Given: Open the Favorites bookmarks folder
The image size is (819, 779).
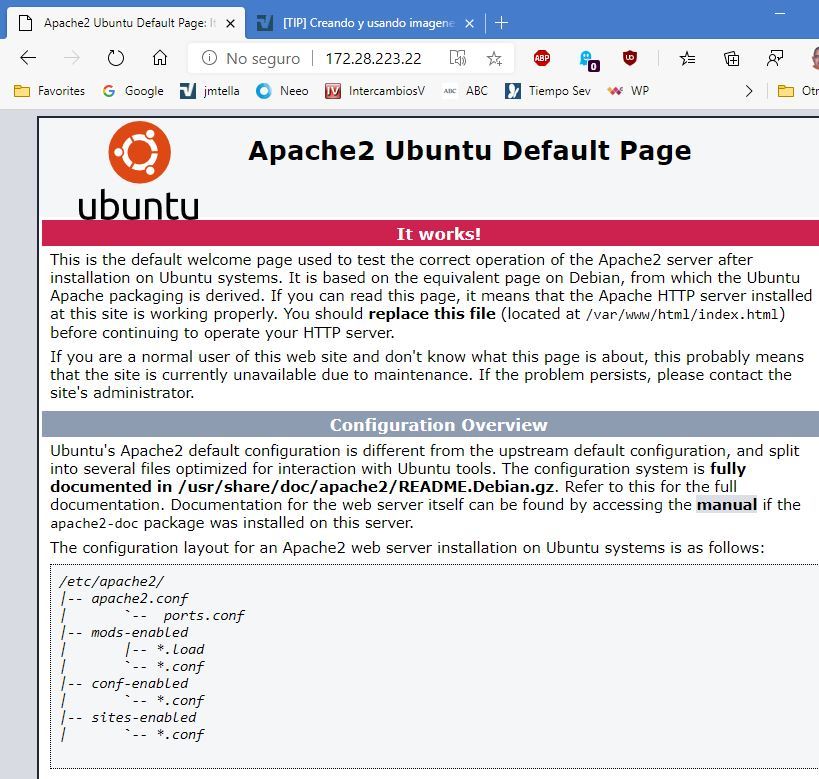Looking at the screenshot, I should pyautogui.click(x=50, y=90).
